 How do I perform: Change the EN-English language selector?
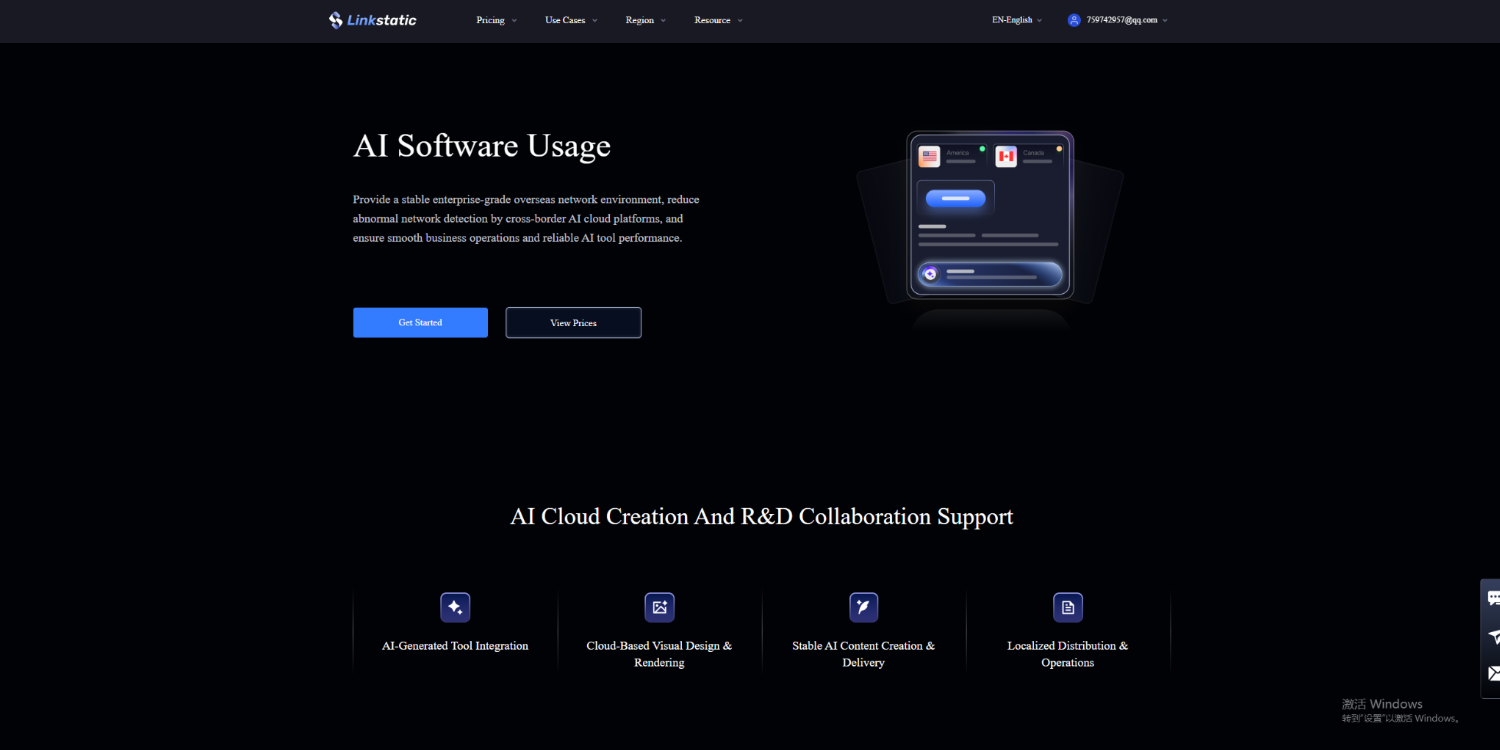1017,20
